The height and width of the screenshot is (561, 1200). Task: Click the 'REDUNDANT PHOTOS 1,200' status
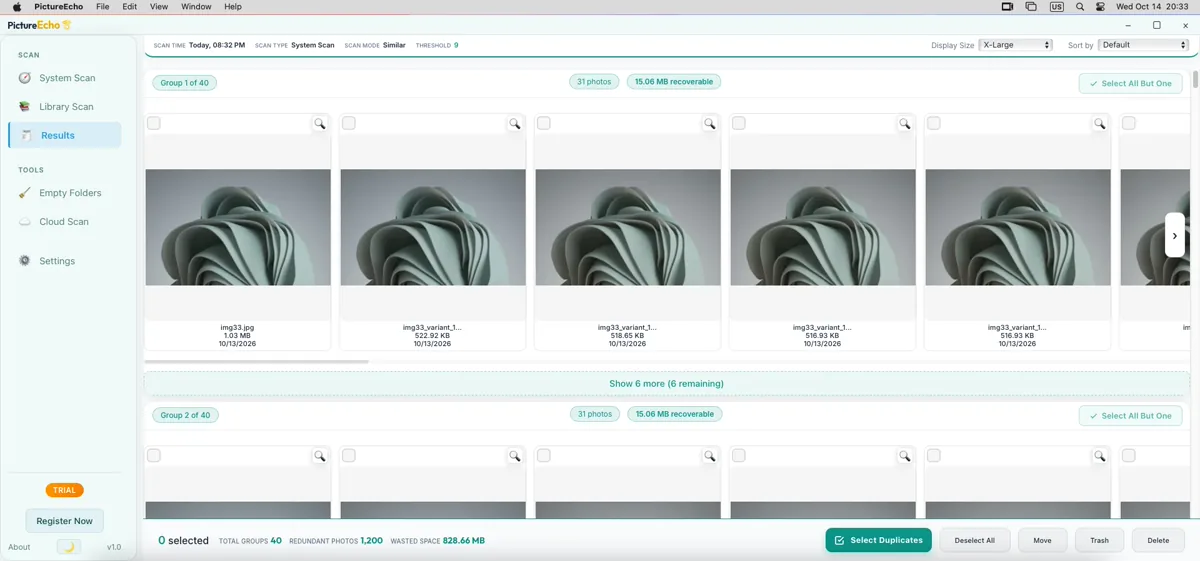336,541
